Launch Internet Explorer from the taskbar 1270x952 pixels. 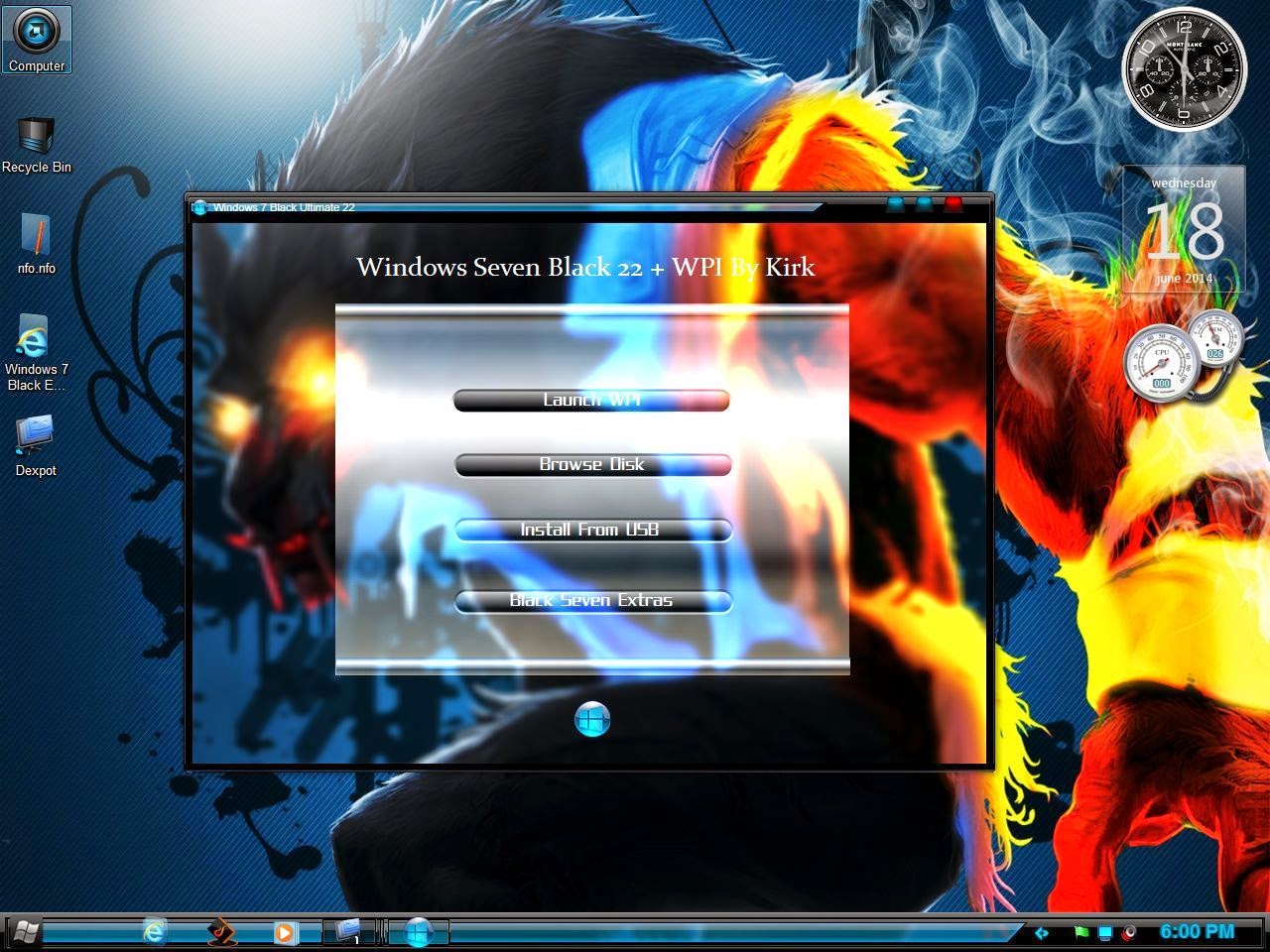pyautogui.click(x=154, y=932)
